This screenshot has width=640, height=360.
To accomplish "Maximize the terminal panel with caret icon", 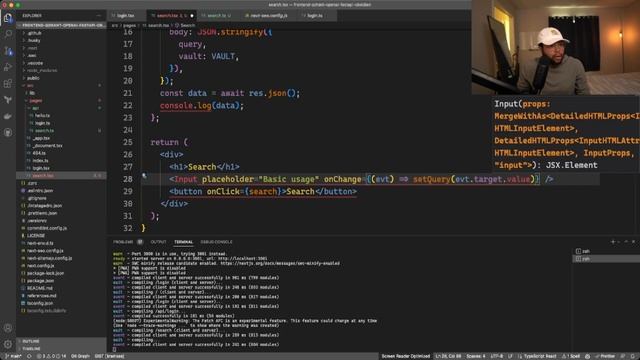I will coord(626,242).
